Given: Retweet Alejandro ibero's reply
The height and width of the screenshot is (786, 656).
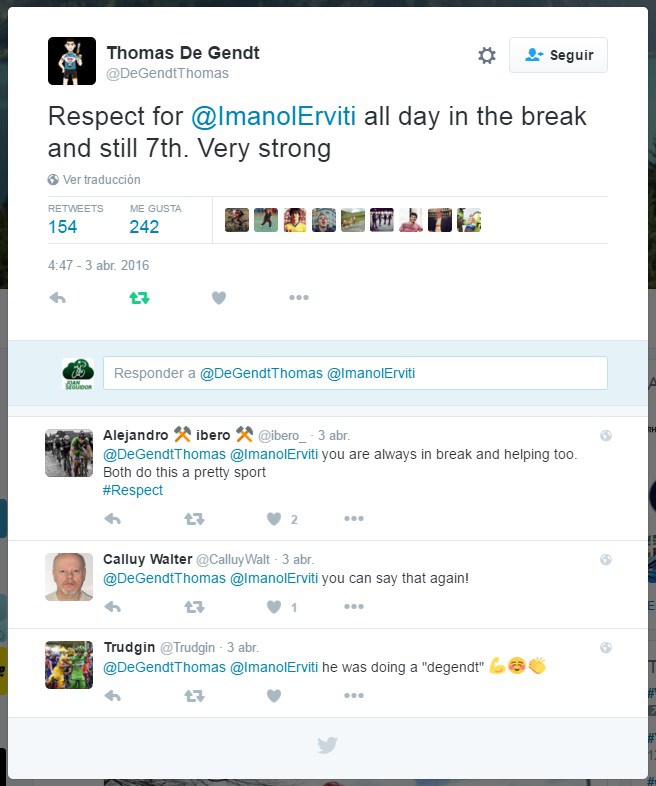Looking at the screenshot, I should pos(194,519).
